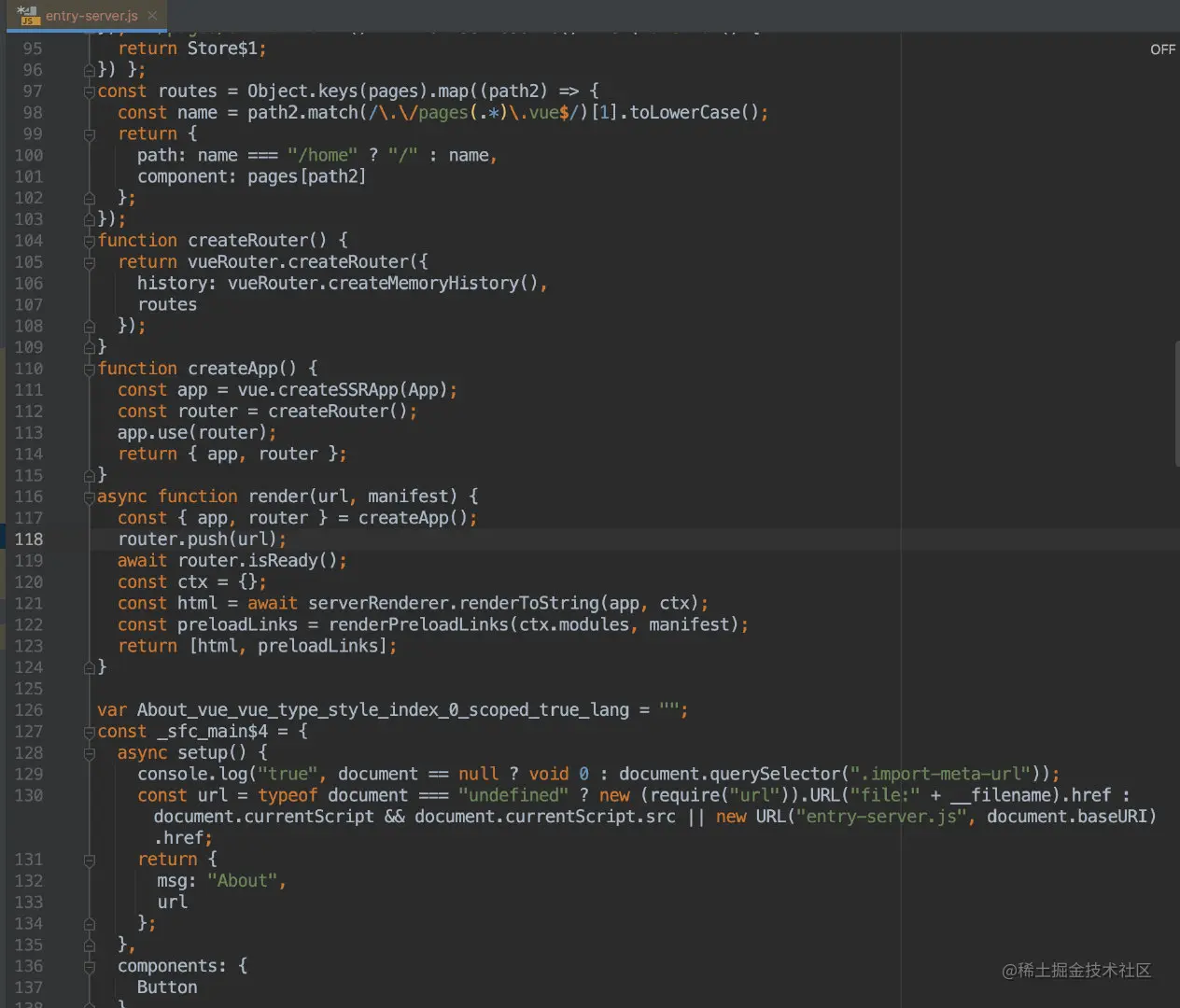This screenshot has width=1180, height=1008.
Task: Click fold end marker at line 124
Action: click(90, 667)
